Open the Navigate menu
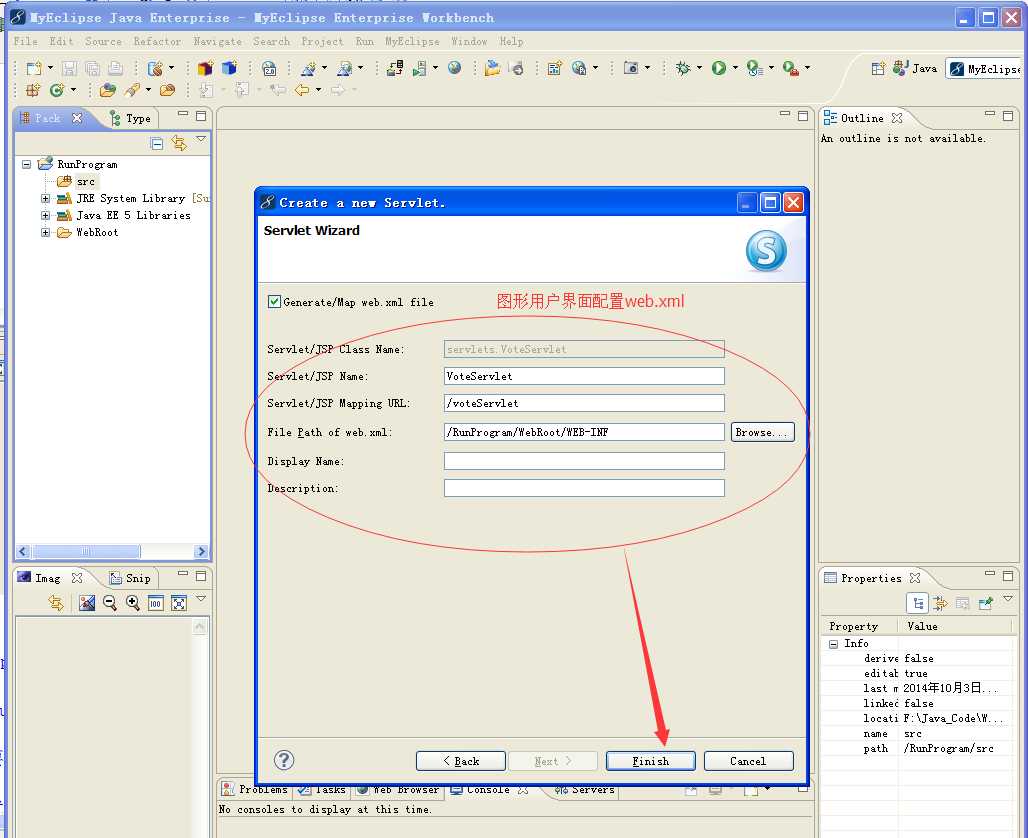Viewport: 1028px width, 838px height. 218,41
